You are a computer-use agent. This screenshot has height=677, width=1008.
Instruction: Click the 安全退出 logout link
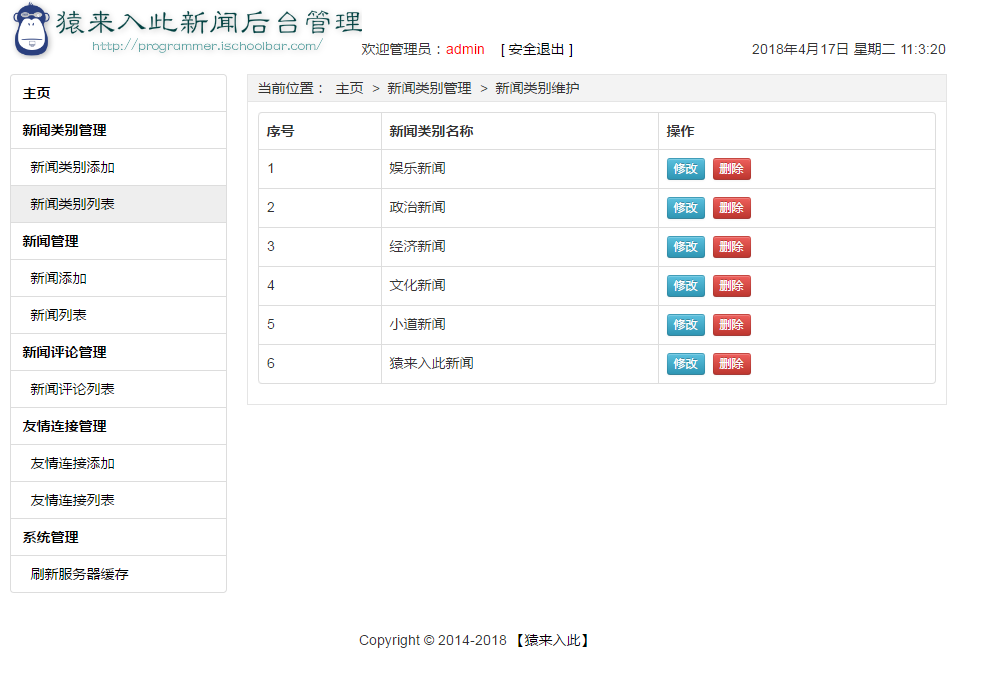click(537, 50)
